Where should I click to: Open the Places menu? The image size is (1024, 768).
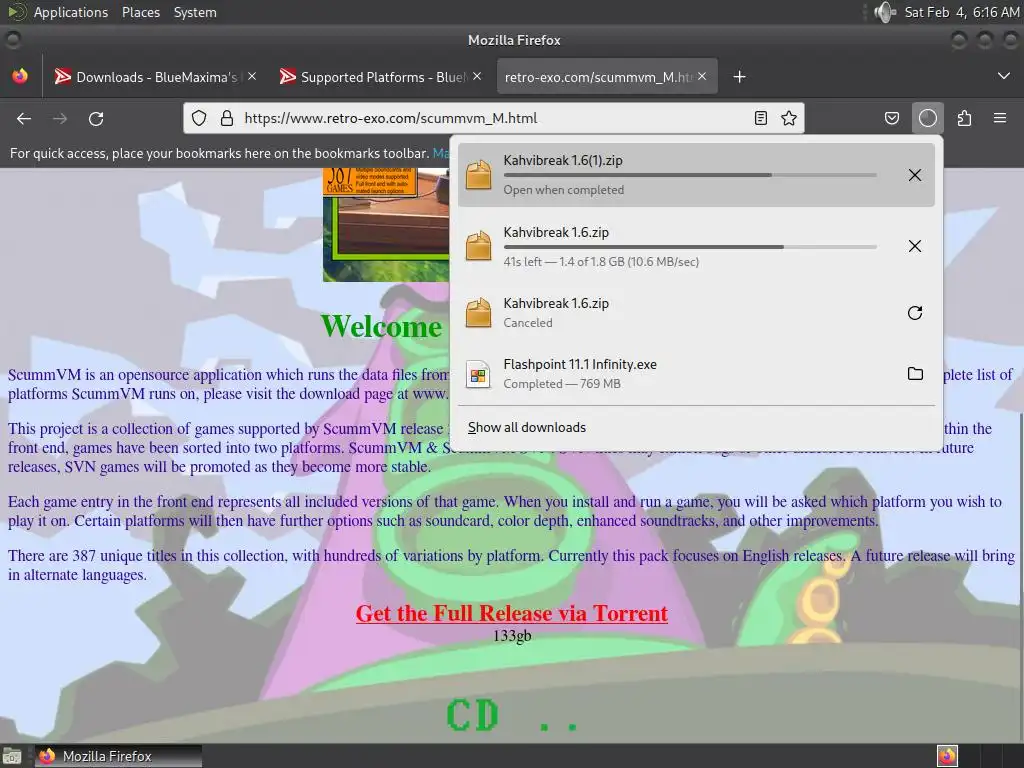(140, 12)
